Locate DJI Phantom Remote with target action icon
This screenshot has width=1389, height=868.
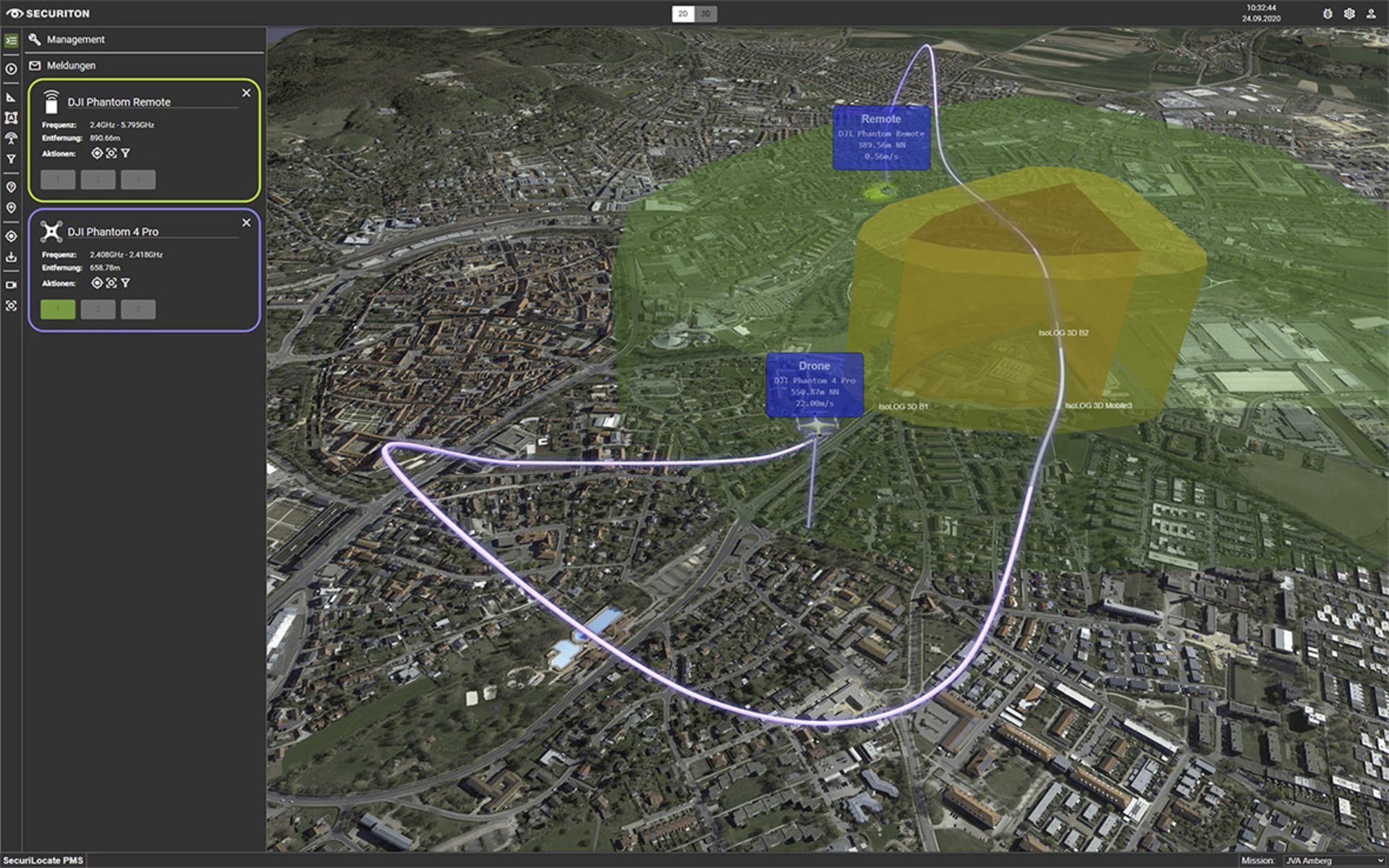click(x=97, y=153)
